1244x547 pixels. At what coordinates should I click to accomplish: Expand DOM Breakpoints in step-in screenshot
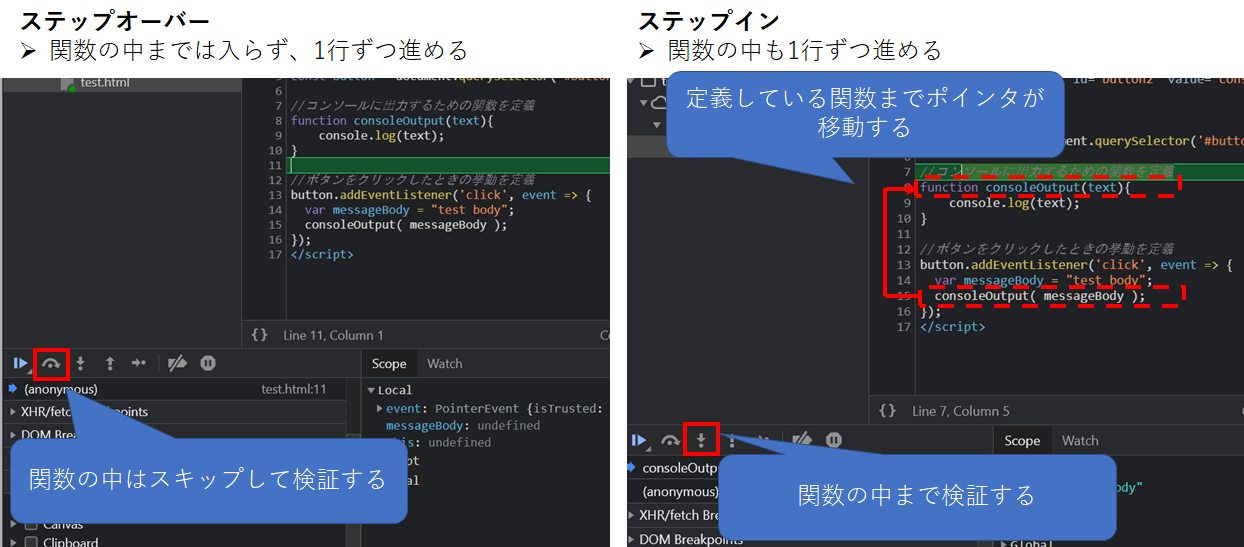[632, 539]
